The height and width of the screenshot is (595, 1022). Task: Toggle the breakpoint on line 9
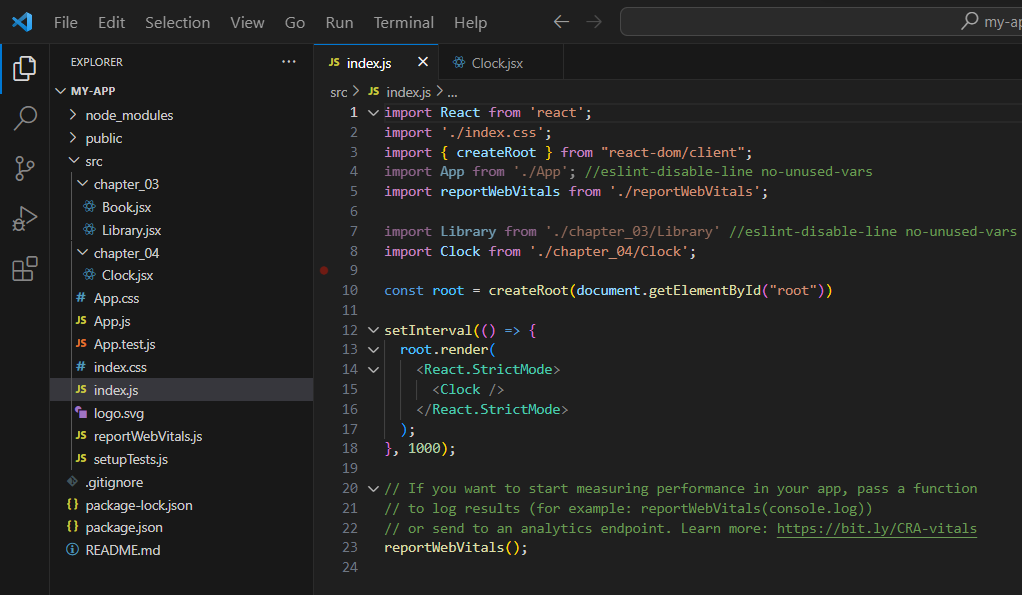(x=324, y=270)
